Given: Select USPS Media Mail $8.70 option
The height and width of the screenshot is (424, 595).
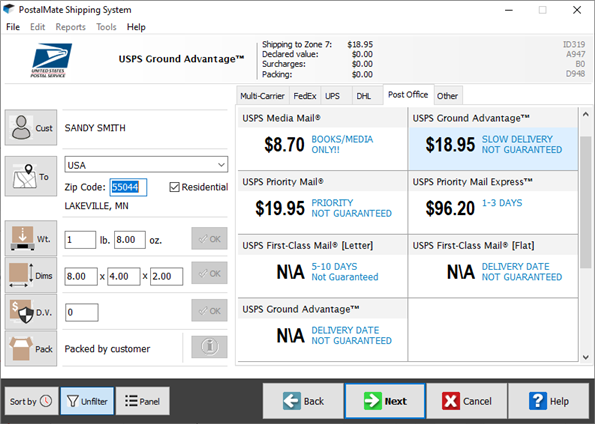Looking at the screenshot, I should coord(322,139).
